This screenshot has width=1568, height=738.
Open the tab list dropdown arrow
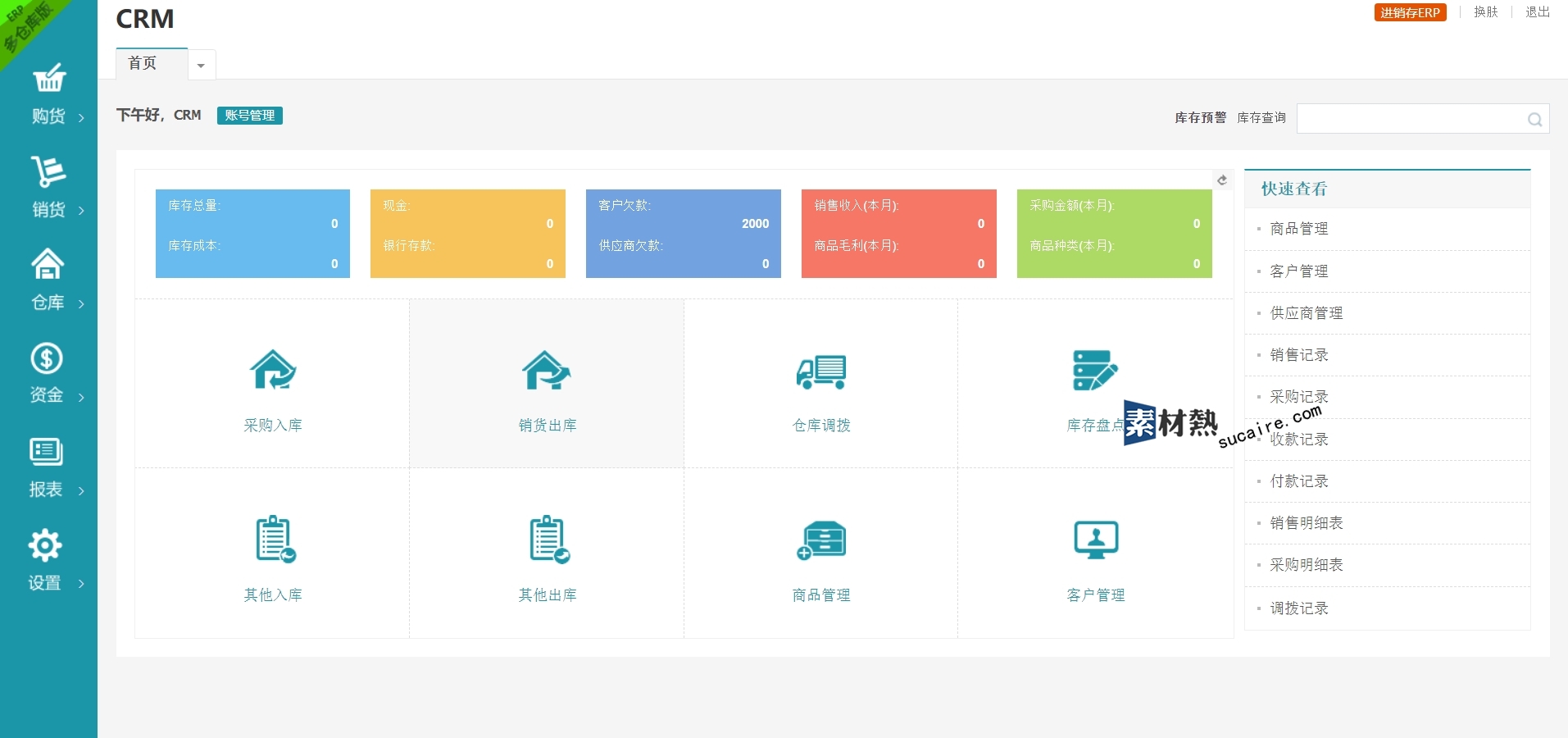coord(201,66)
